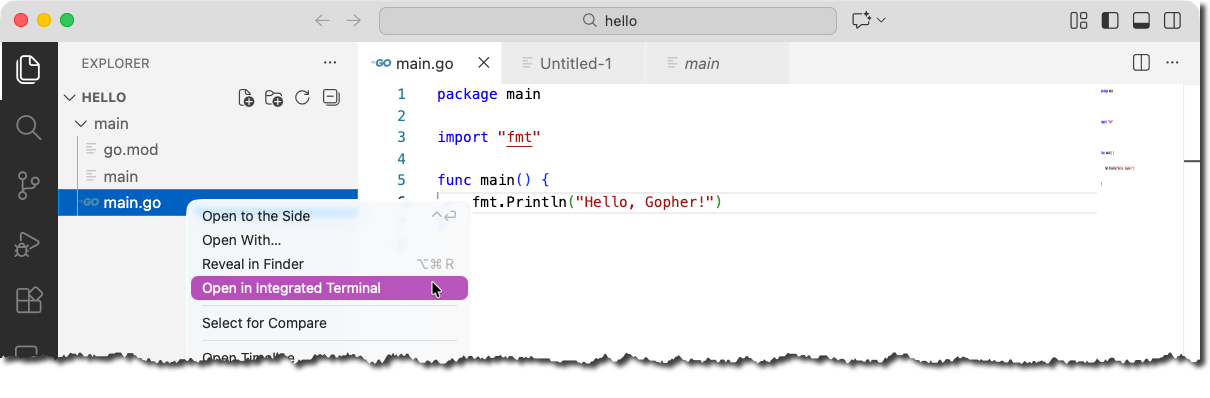Split the editor to the right
Viewport: 1210px width, 398px height.
coord(1141,63)
